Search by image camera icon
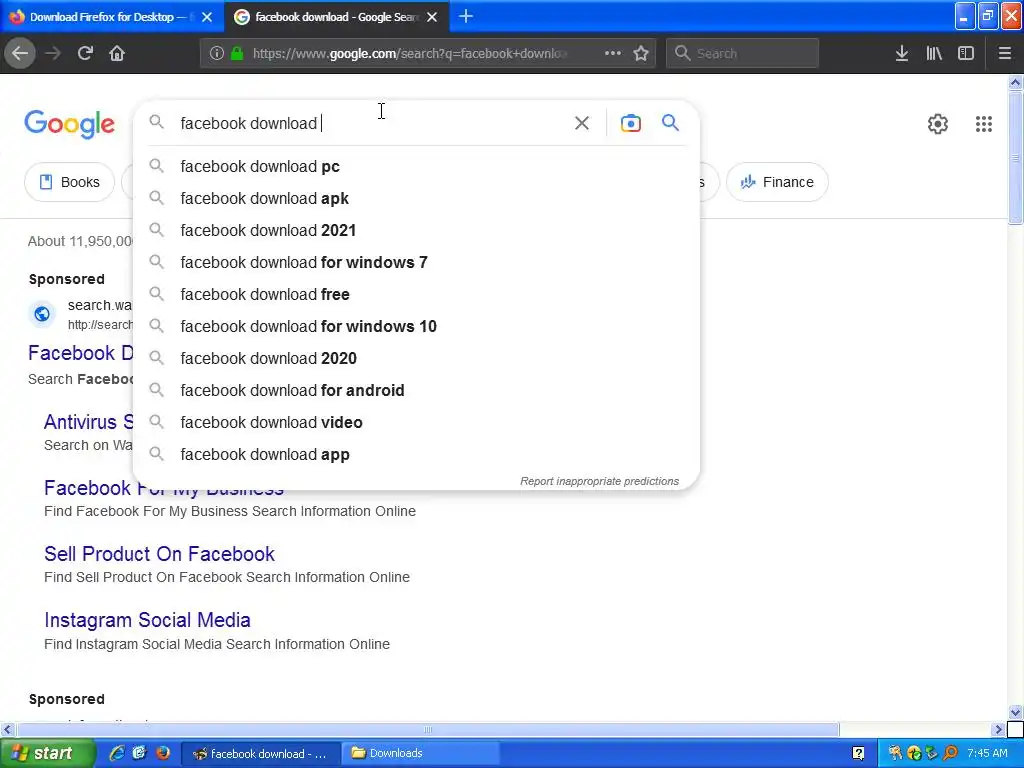This screenshot has width=1024, height=768. 631,123
